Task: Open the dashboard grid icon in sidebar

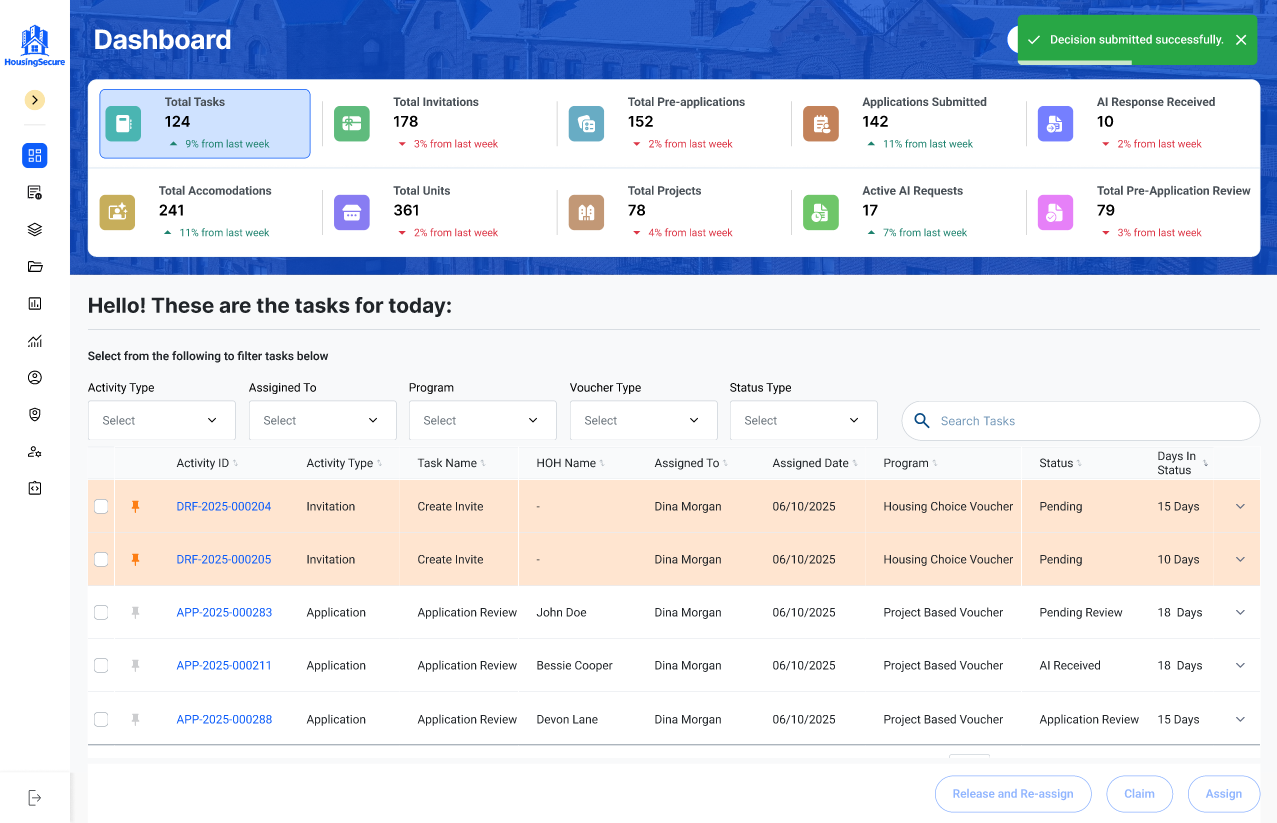Action: point(35,155)
